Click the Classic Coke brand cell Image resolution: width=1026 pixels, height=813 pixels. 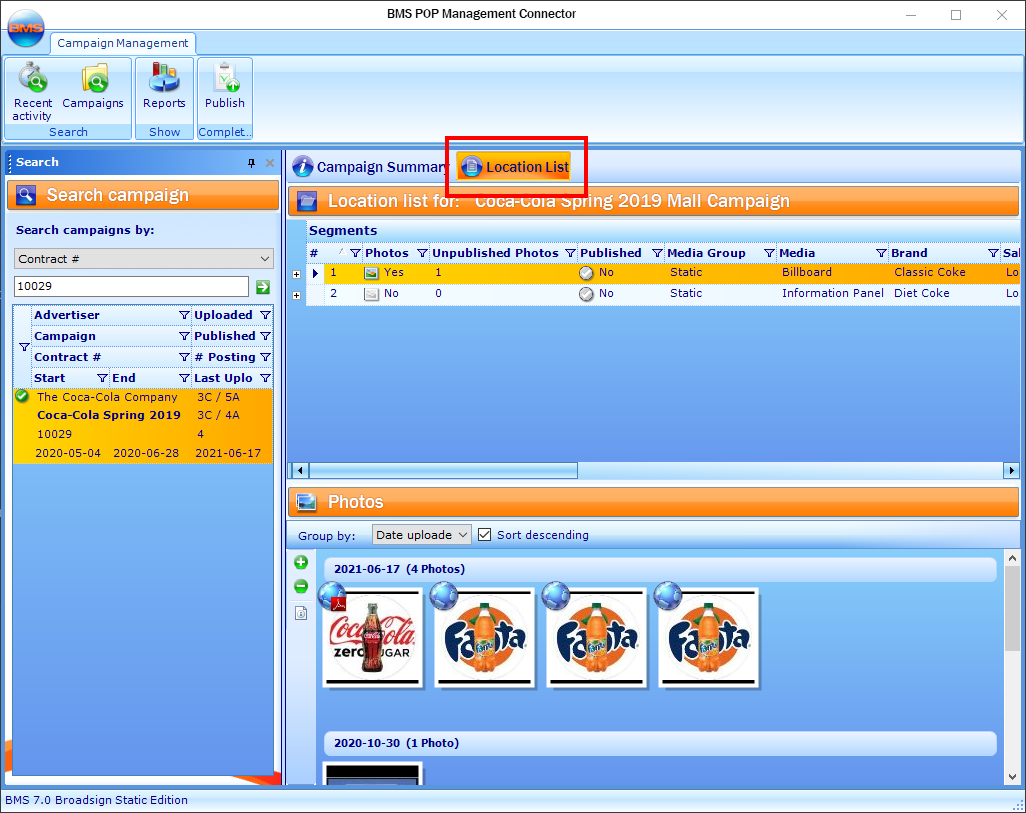(929, 272)
